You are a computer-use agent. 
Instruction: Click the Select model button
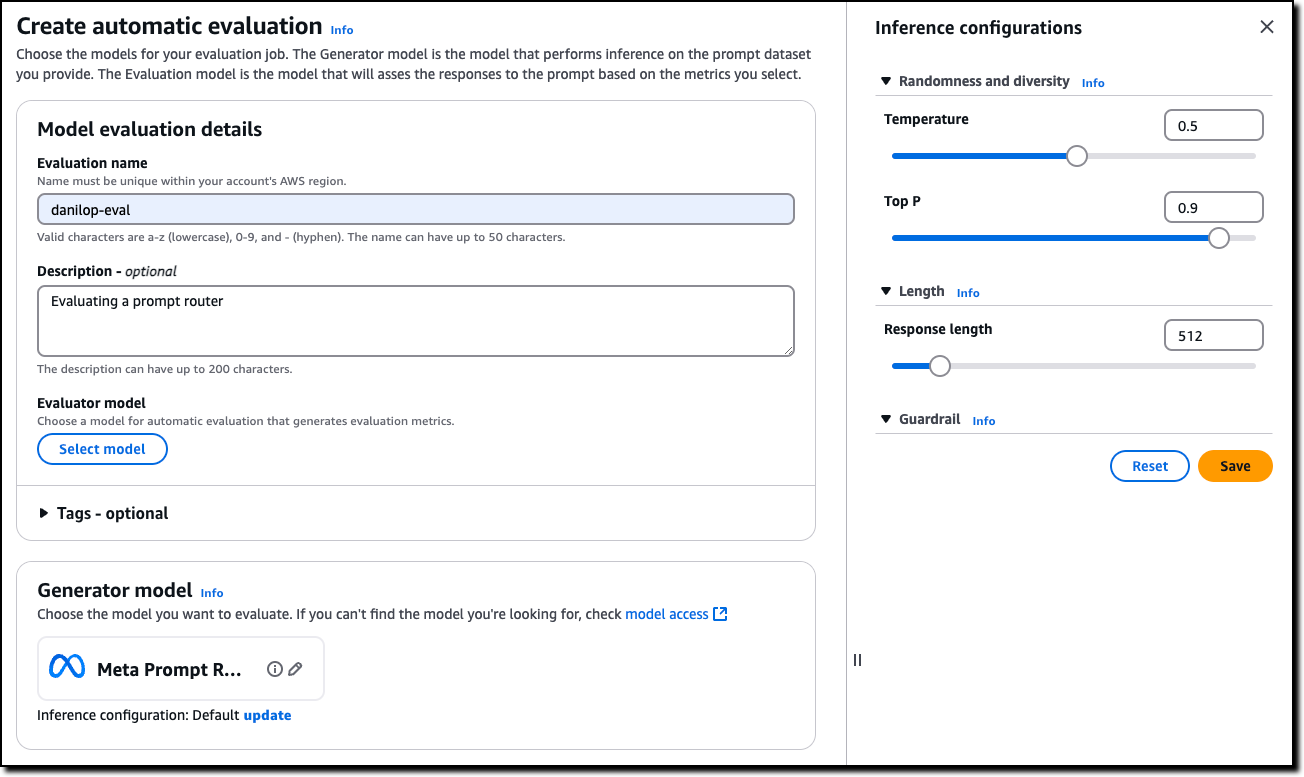pyautogui.click(x=102, y=449)
